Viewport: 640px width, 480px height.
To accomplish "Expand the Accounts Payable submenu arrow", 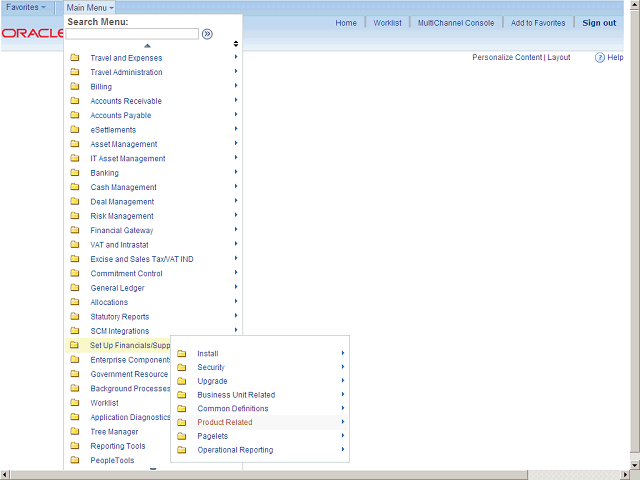I will click(x=236, y=115).
